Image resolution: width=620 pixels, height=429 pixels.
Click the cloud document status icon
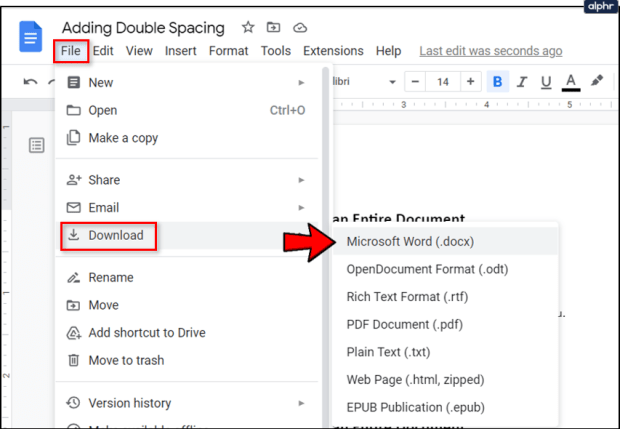[300, 27]
